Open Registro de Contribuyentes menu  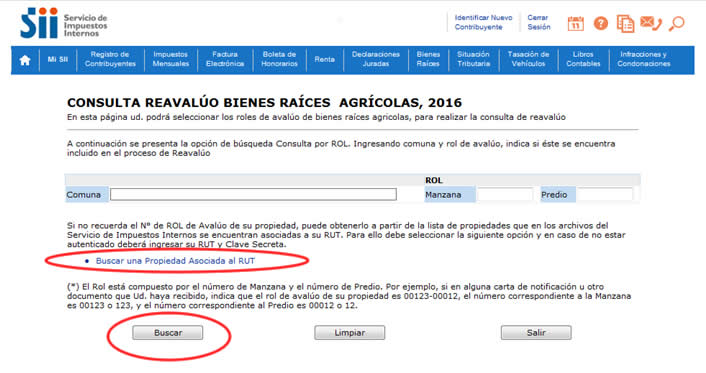(110, 59)
